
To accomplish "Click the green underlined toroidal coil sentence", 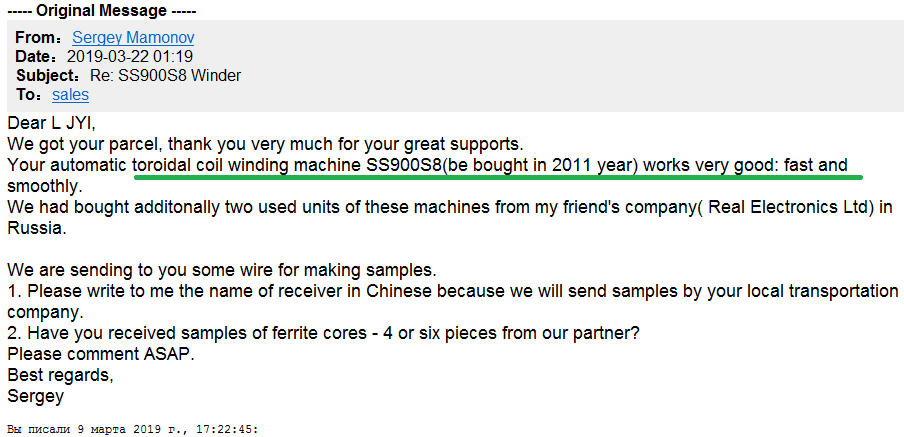I will click(x=498, y=166).
